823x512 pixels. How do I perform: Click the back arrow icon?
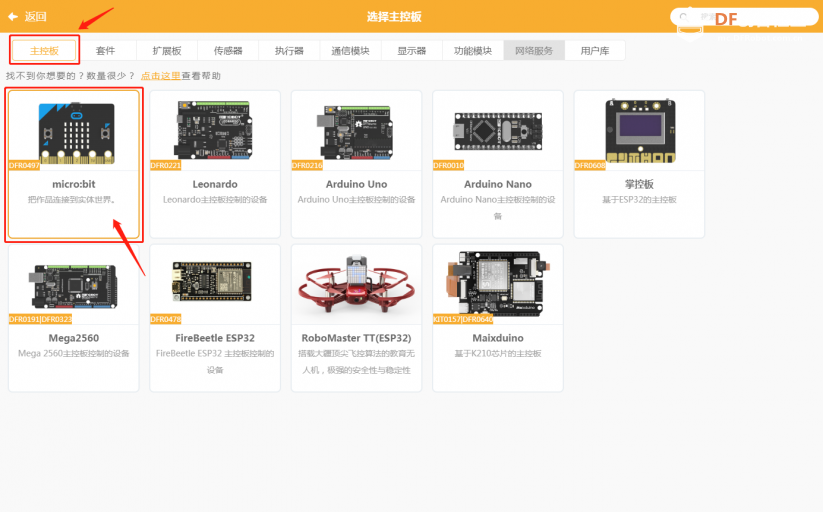pos(13,17)
